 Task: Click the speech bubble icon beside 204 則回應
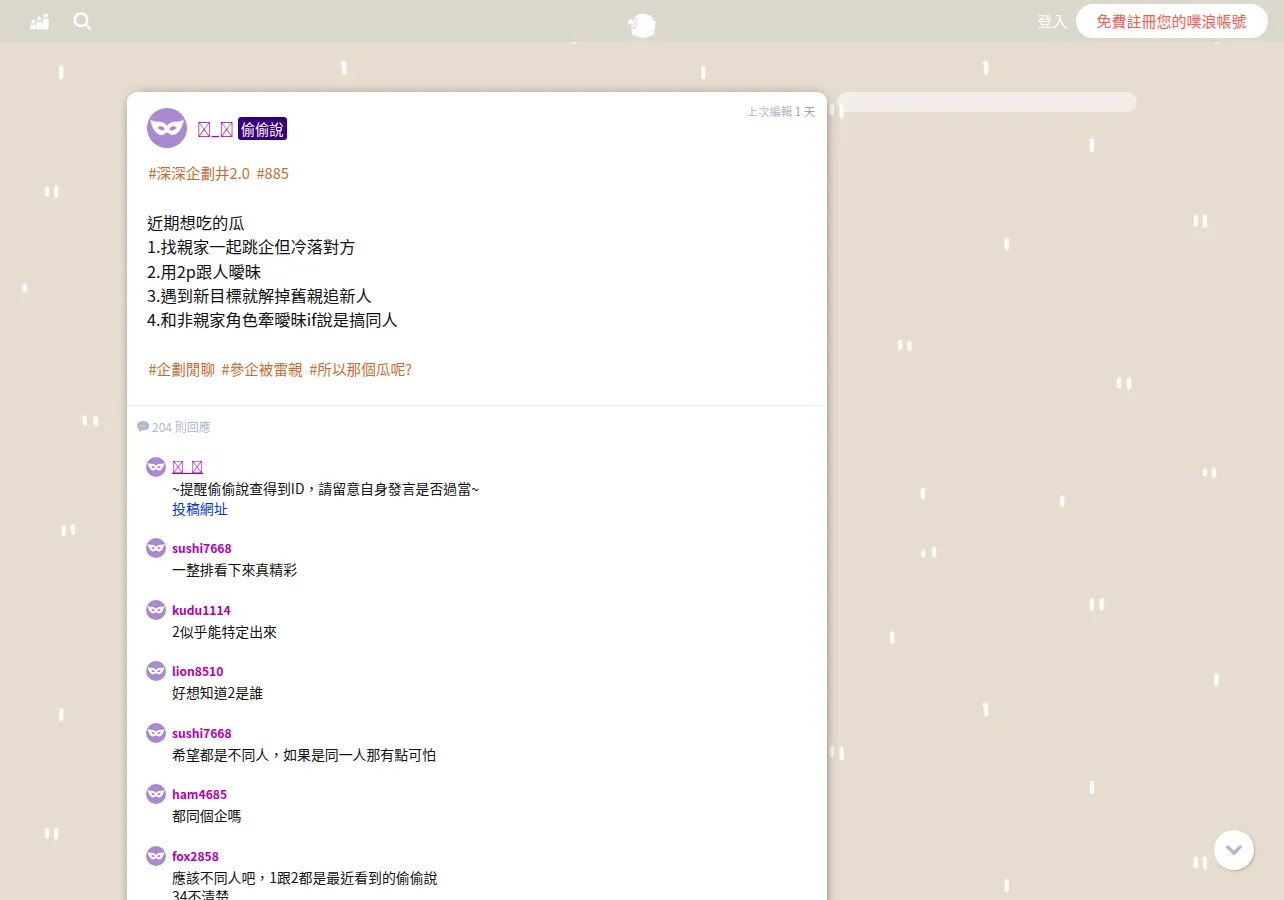coord(143,427)
